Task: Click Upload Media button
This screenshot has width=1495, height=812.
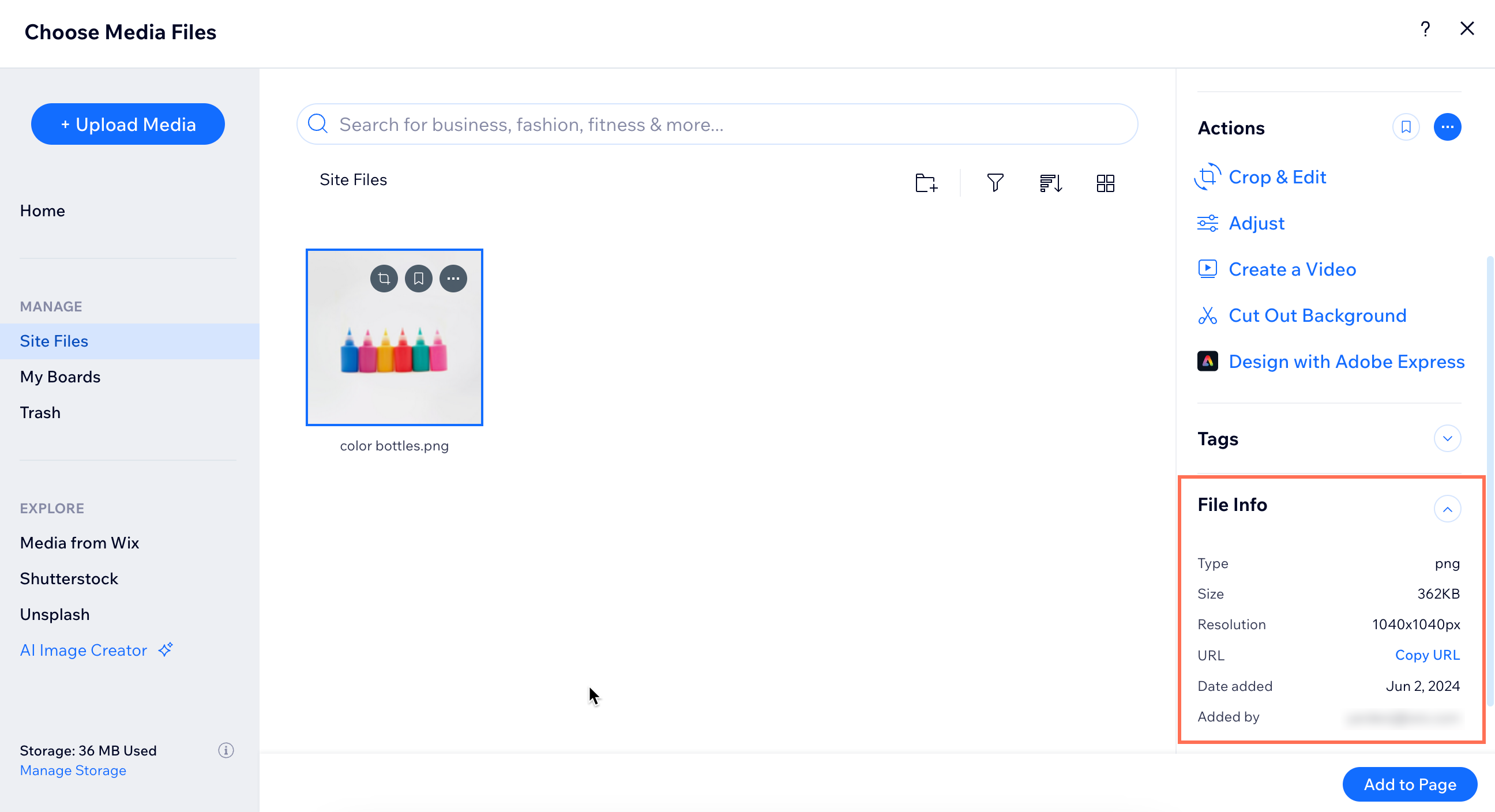Action: point(128,124)
